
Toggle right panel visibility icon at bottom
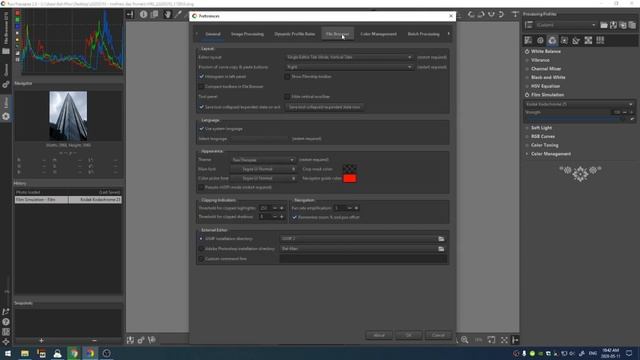pos(515,340)
